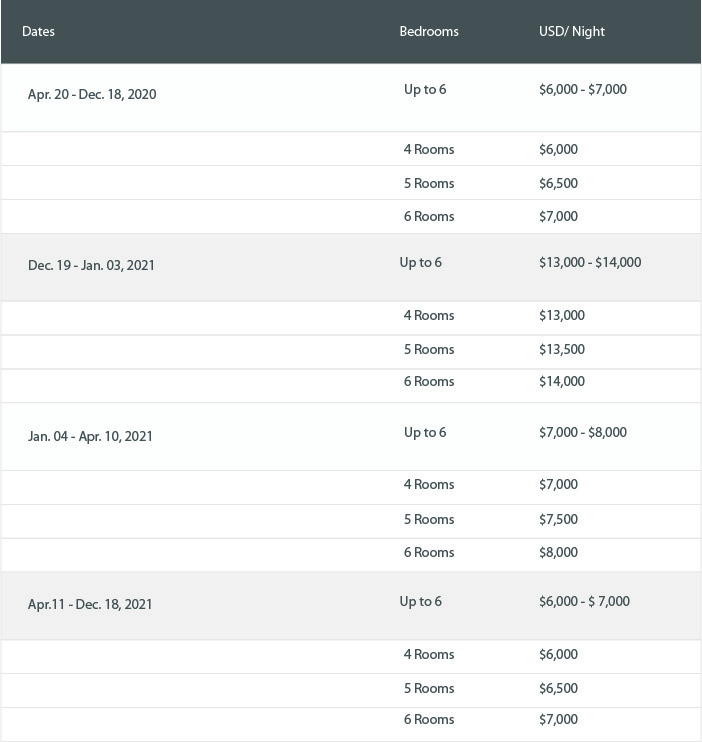Screen dimensions: 702x742
Task: Select the Dec. 19 - Jan. 03, 2021 date row
Action: pyautogui.click(x=351, y=267)
